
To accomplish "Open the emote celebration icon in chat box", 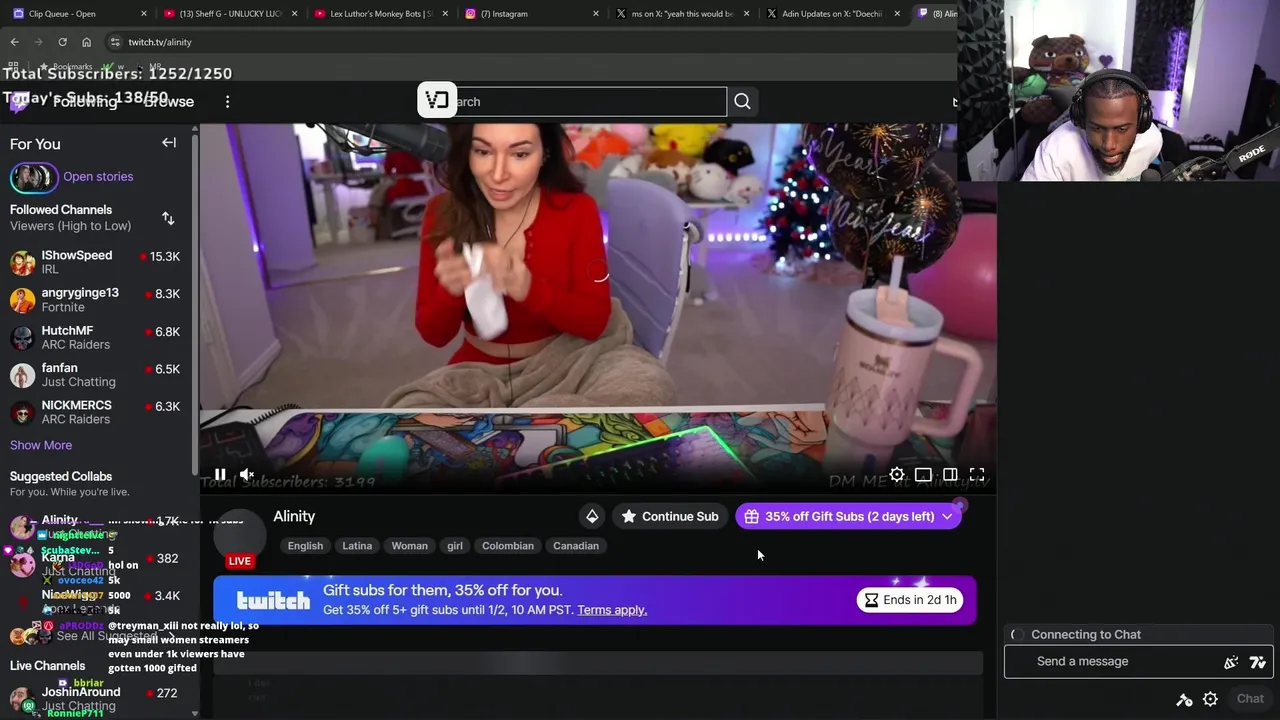I will [x=1231, y=662].
